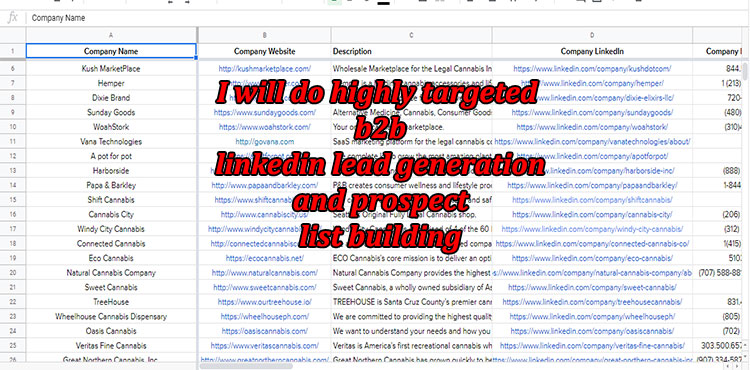Select the TREEHOUSE is Santa Cruz description cell
The width and height of the screenshot is (750, 370).
tap(411, 302)
